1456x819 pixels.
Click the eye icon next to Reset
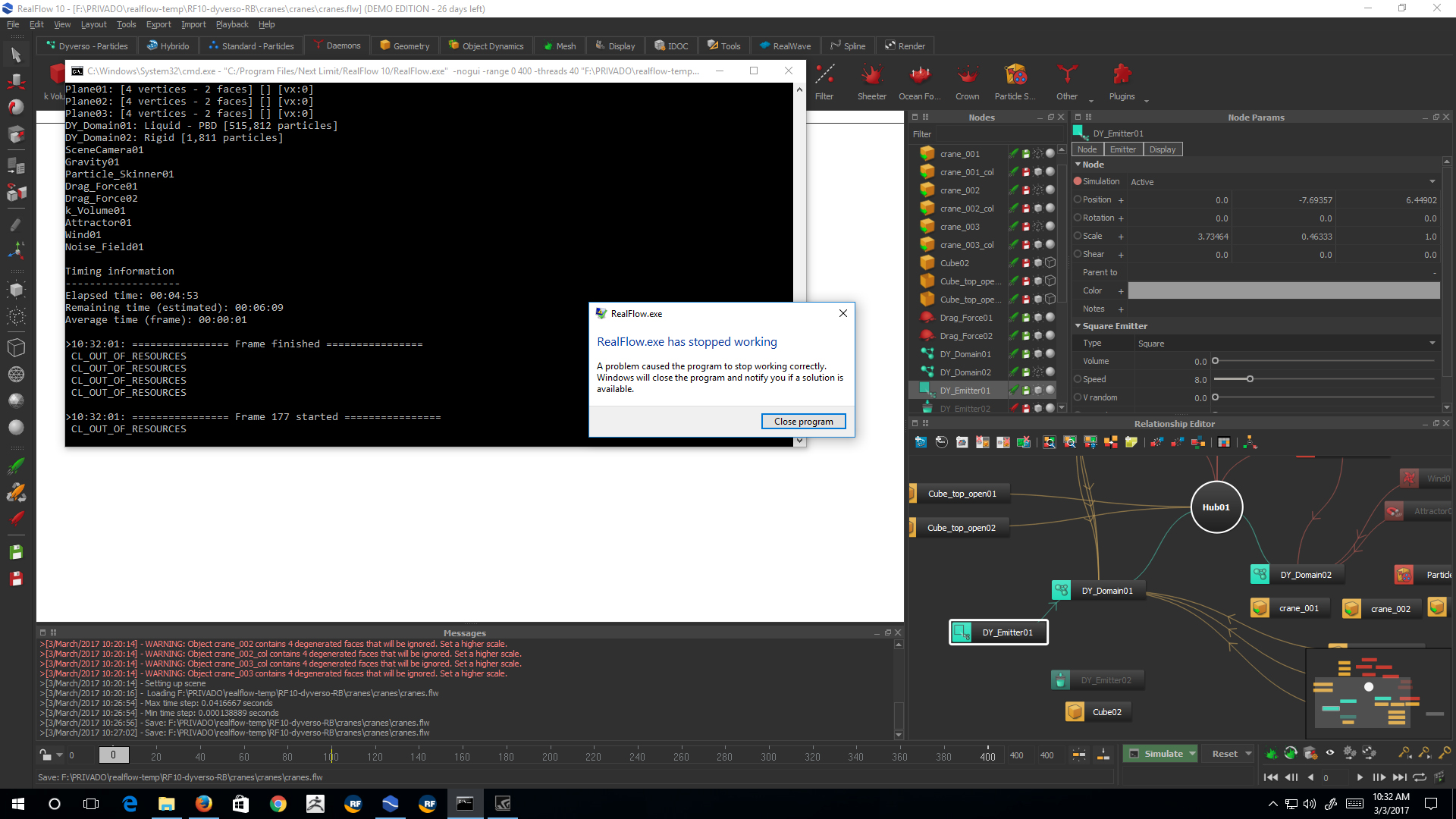click(x=1330, y=753)
